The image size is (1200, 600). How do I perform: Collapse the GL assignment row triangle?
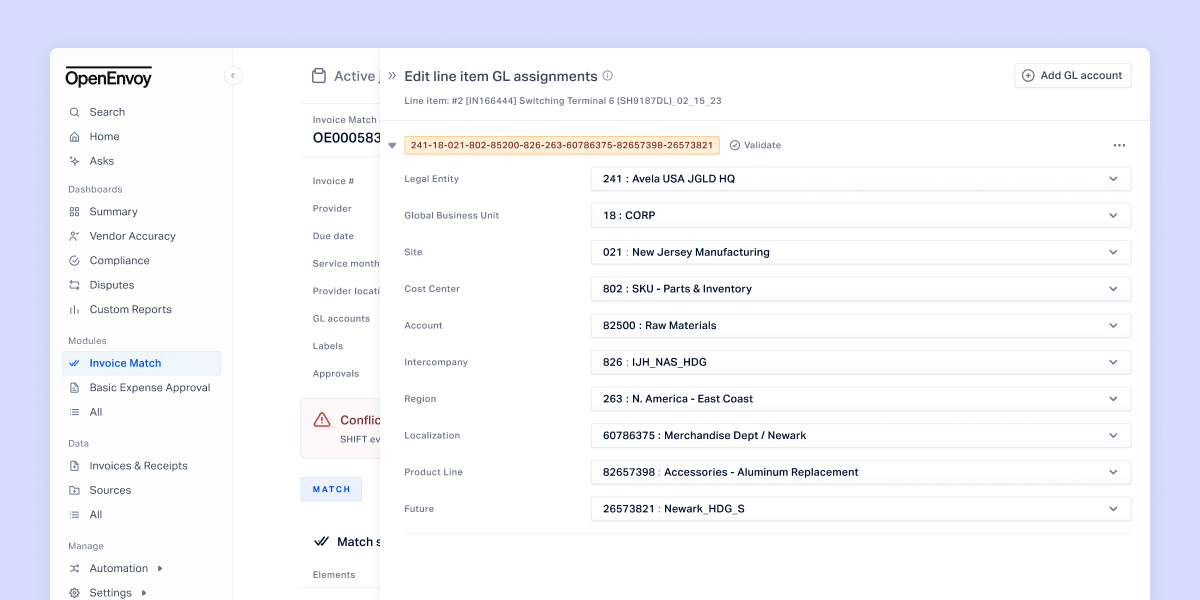392,145
